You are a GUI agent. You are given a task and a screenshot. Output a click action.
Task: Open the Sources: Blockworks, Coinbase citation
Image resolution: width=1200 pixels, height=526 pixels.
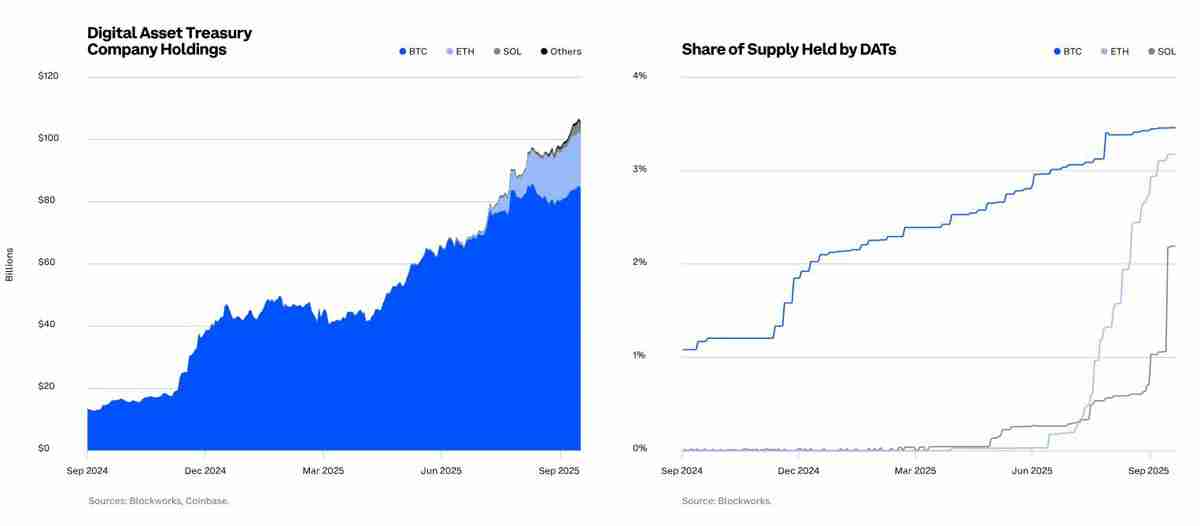point(158,501)
